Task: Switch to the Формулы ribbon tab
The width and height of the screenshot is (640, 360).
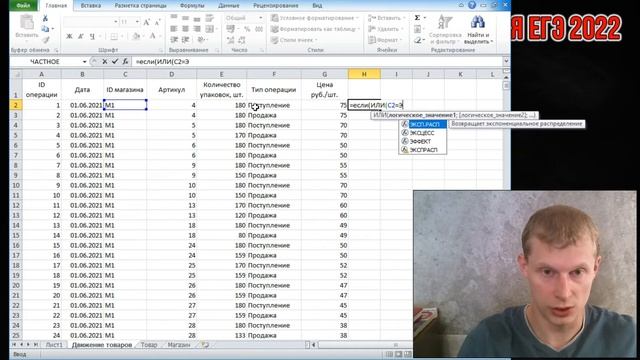Action: (192, 6)
